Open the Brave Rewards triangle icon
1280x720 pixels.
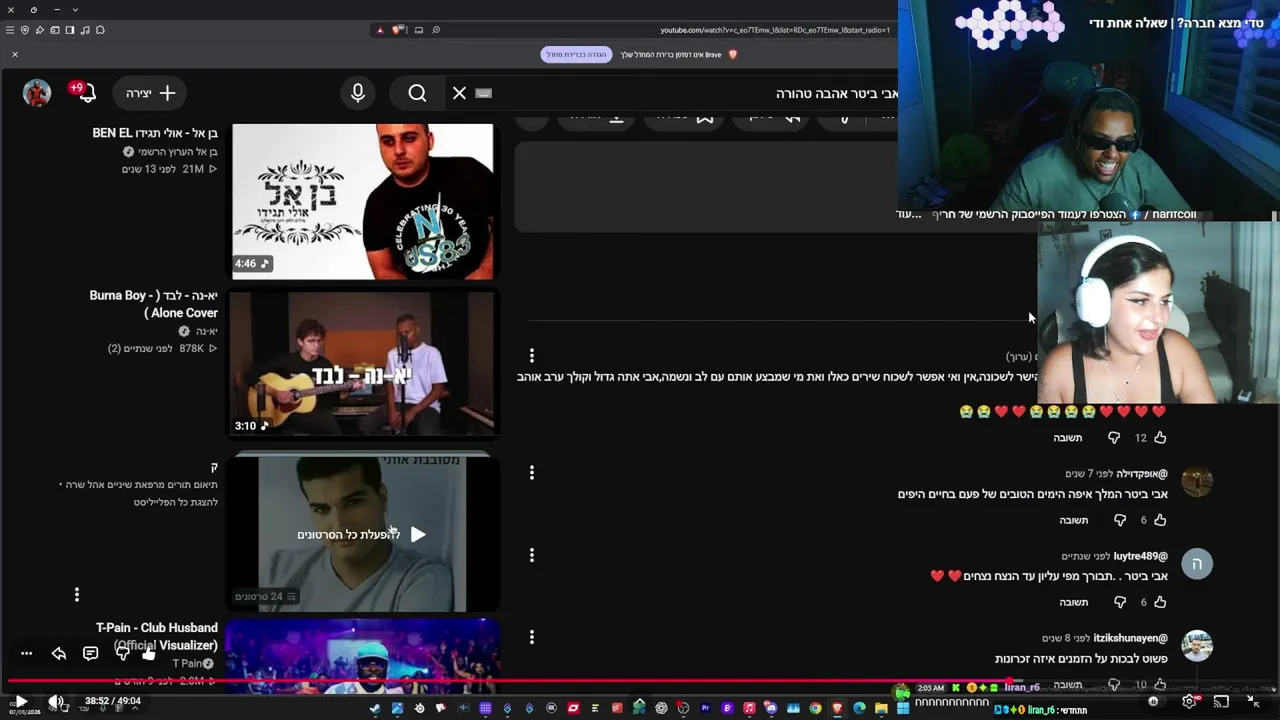[380, 30]
